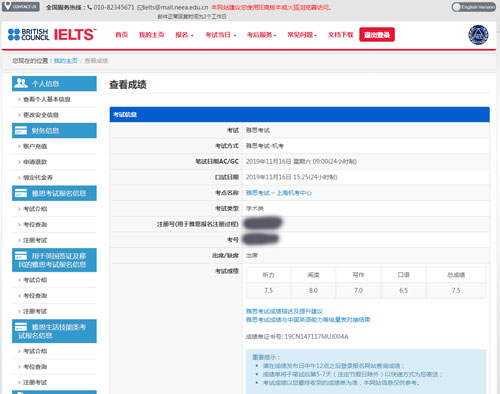Click the 雅思生活技能类考试 section header icon
The height and width of the screenshot is (394, 500).
click(x=21, y=327)
